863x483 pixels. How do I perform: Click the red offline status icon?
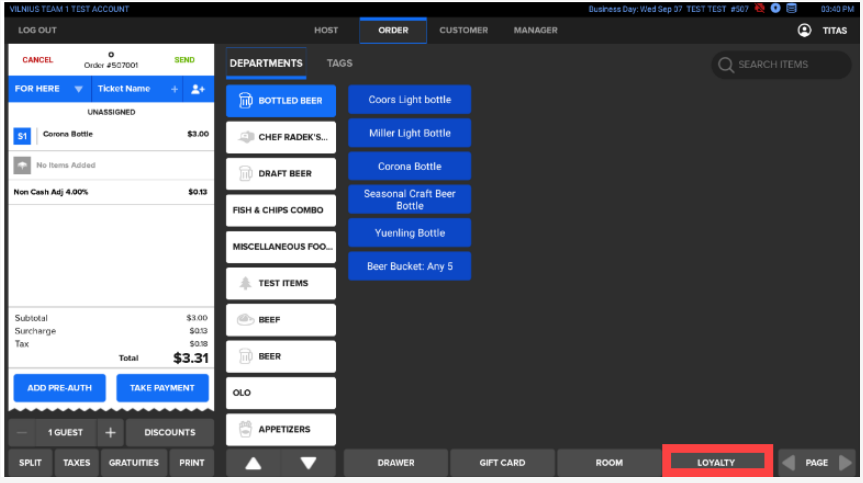click(760, 8)
